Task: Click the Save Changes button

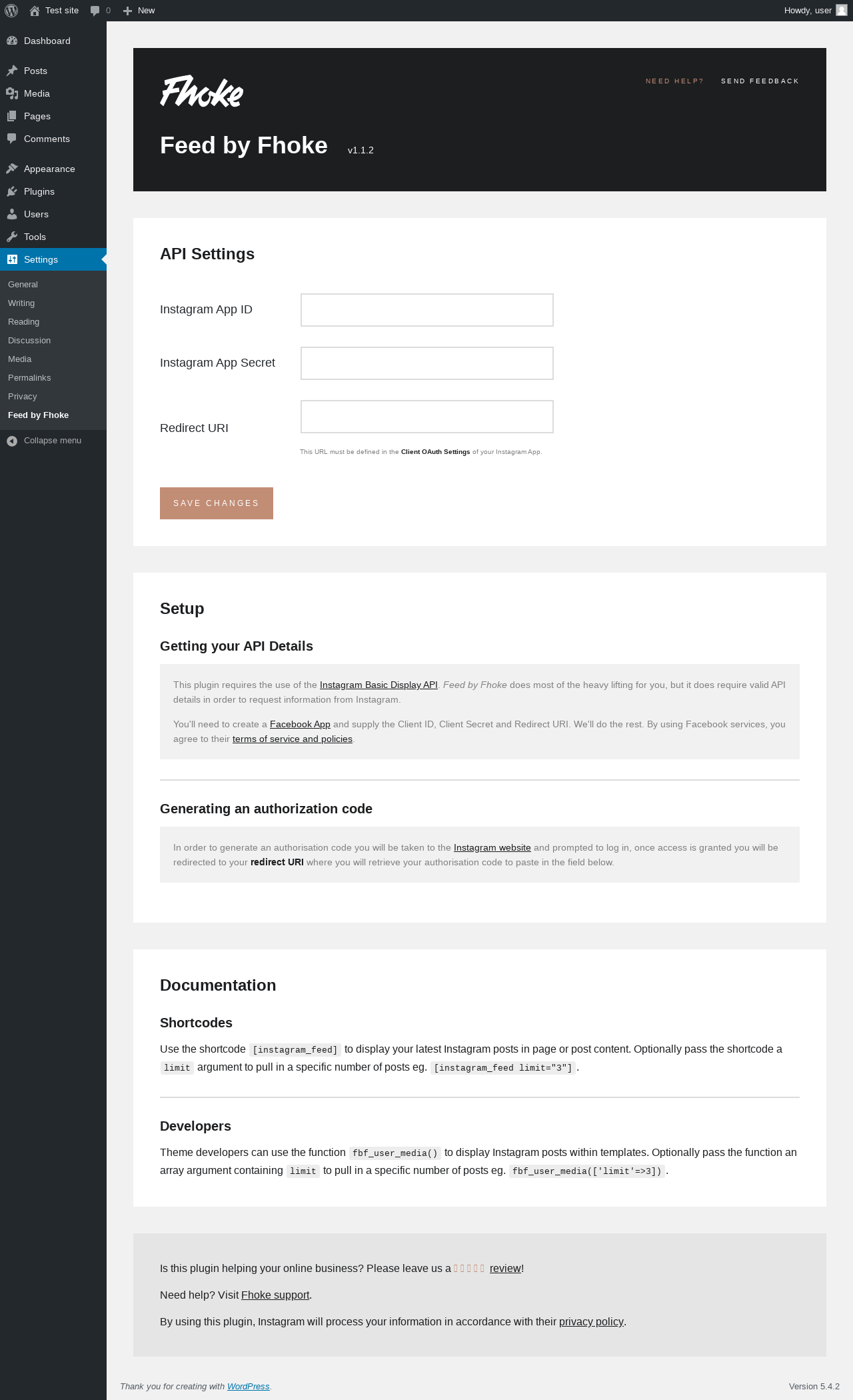Action: [217, 503]
